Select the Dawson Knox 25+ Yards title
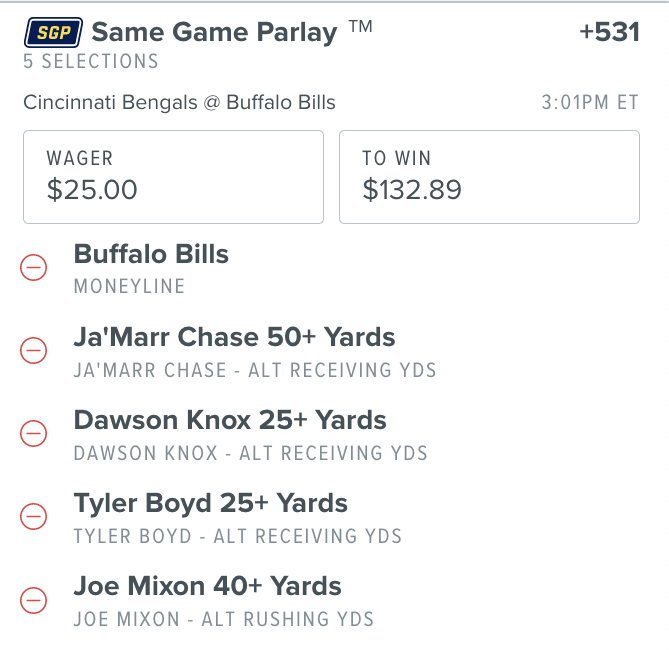Viewport: 669px width, 650px height. point(230,420)
